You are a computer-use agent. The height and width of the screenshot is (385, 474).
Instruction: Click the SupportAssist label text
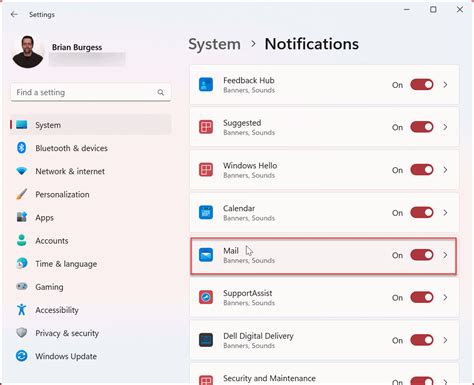[x=248, y=293]
